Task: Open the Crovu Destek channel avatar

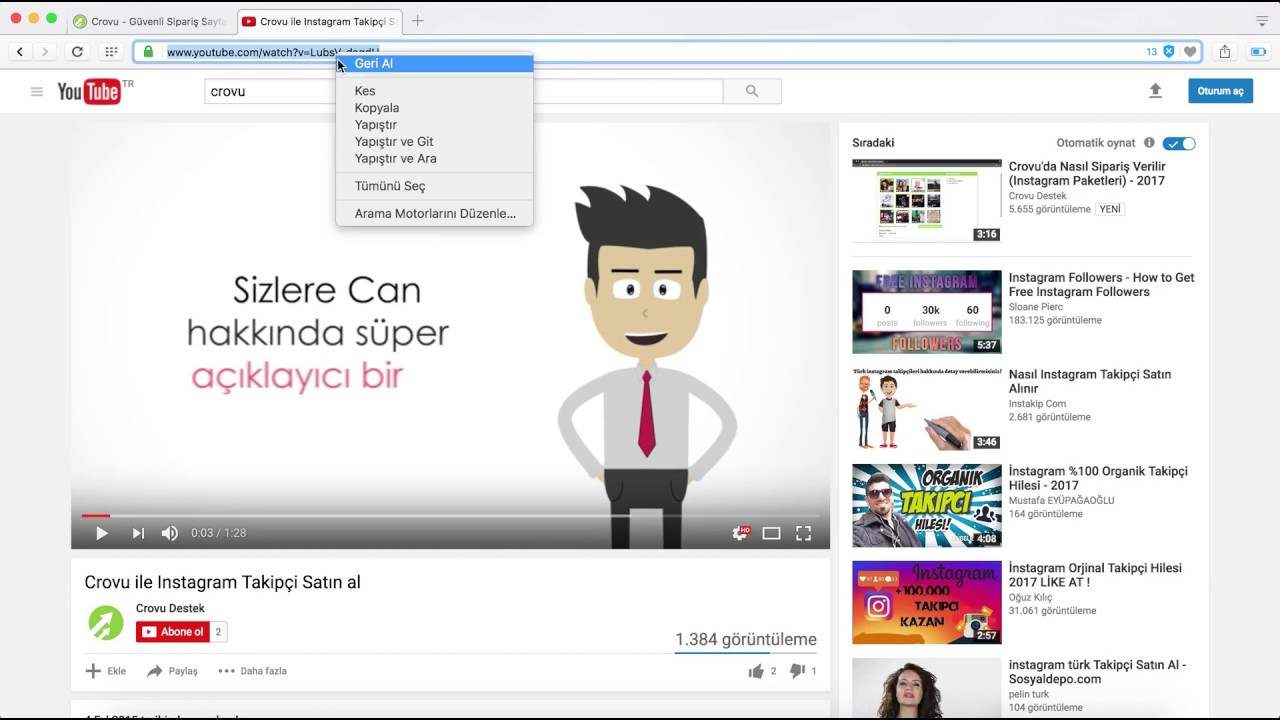Action: 106,623
